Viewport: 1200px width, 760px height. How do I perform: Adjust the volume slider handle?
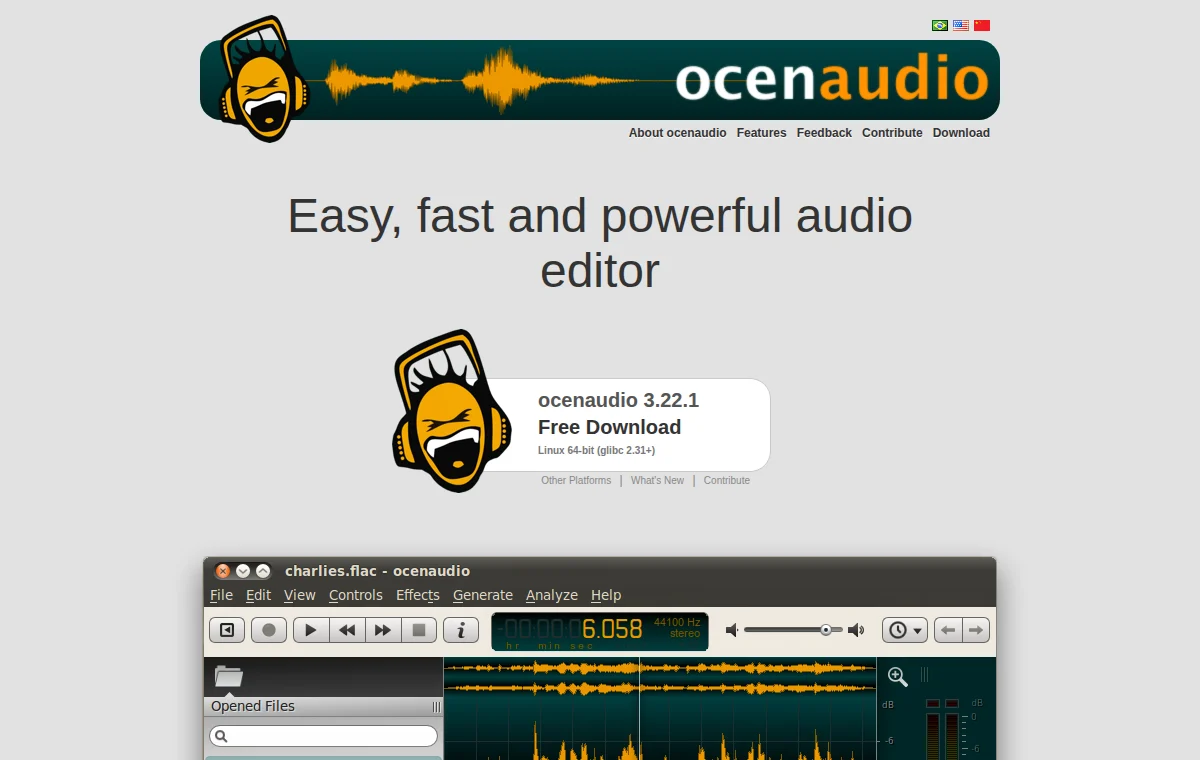(x=826, y=630)
